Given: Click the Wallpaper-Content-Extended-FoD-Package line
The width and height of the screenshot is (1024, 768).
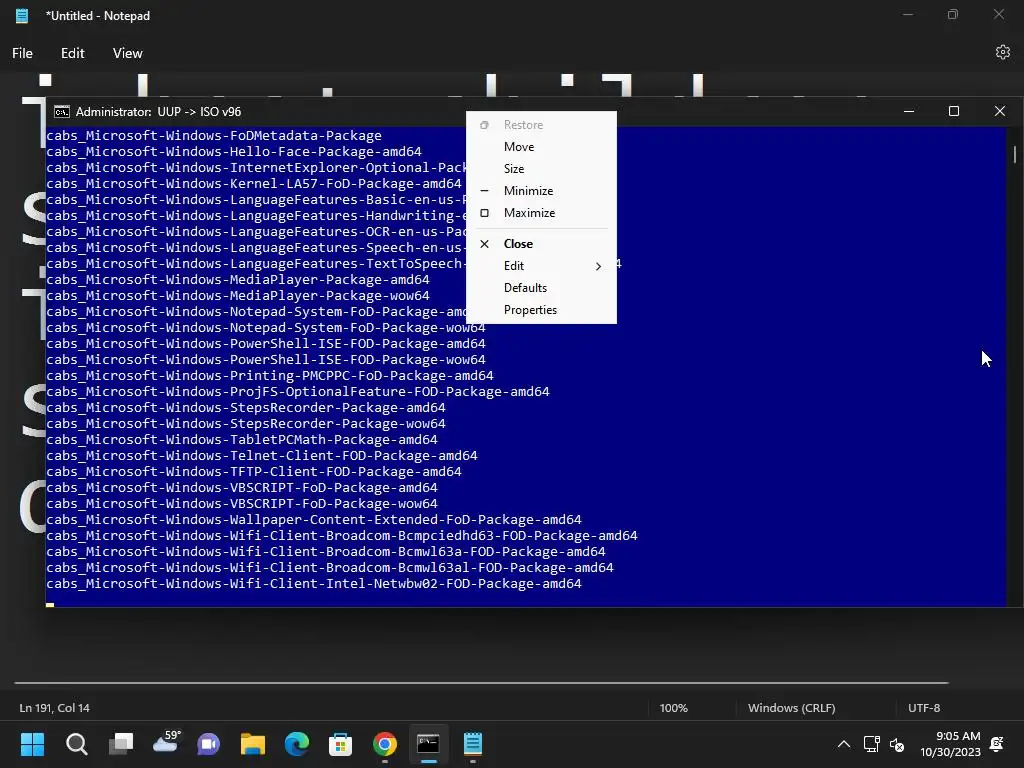Looking at the screenshot, I should coord(313,520).
